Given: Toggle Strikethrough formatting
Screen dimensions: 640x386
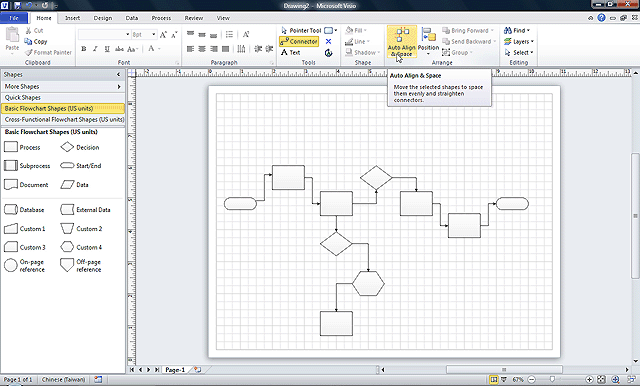Looking at the screenshot, I should [119, 49].
